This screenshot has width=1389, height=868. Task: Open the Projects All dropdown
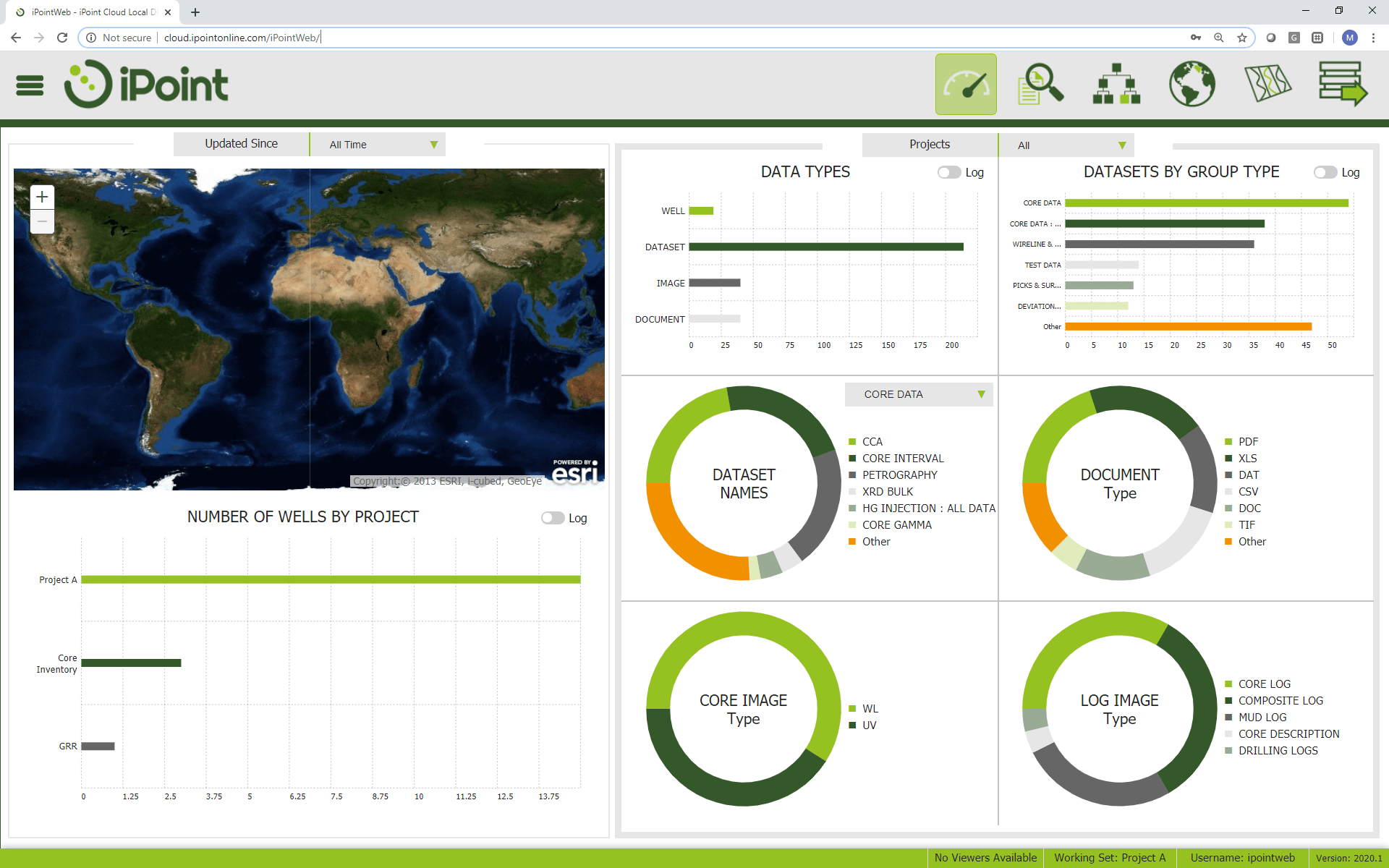(x=1066, y=145)
